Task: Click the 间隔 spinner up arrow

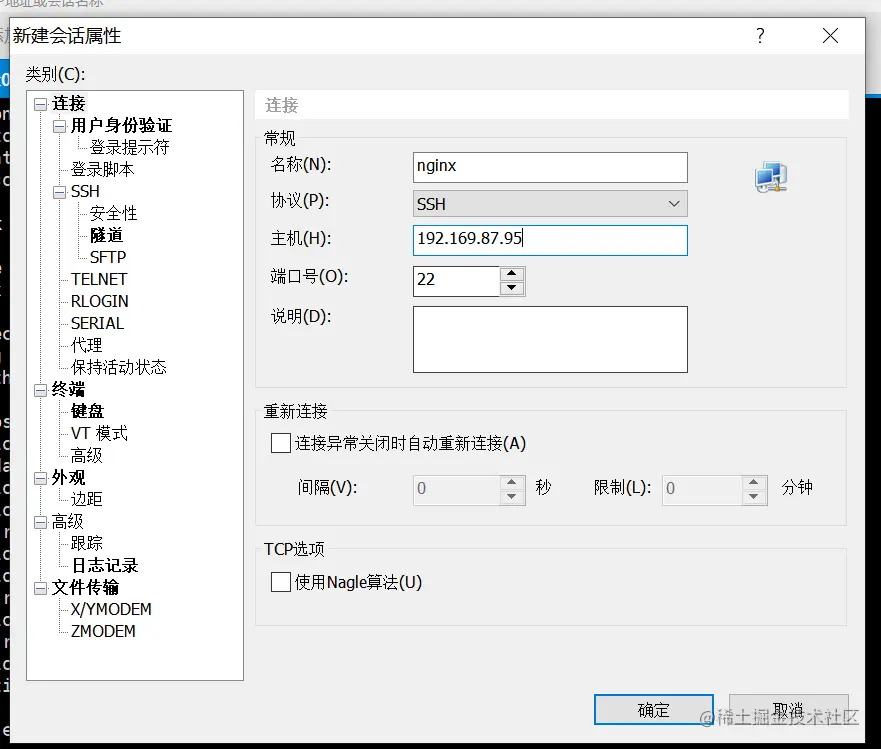Action: (x=512, y=482)
